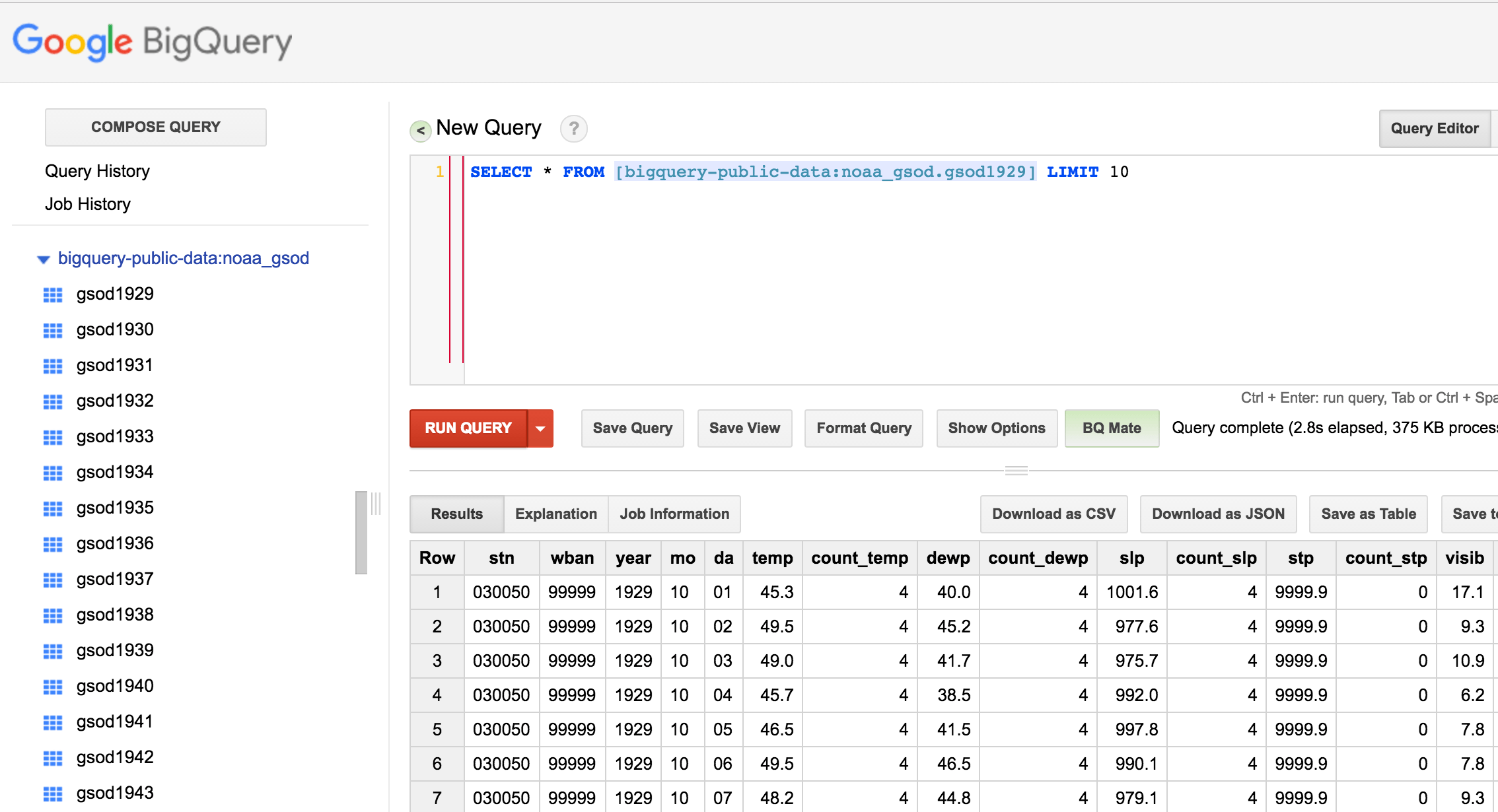Viewport: 1498px width, 812px height.
Task: Click the gsod1936 table icon
Action: tap(53, 544)
